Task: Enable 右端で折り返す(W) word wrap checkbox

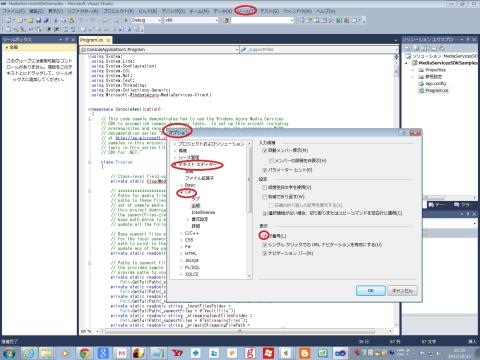Action: 265,197
